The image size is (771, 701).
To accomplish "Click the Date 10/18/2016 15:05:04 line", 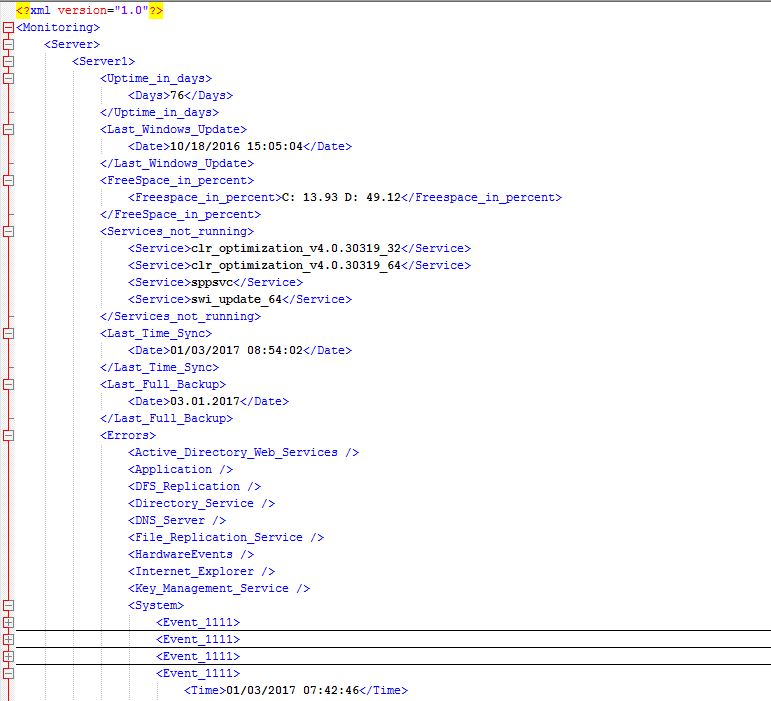I will pos(240,146).
